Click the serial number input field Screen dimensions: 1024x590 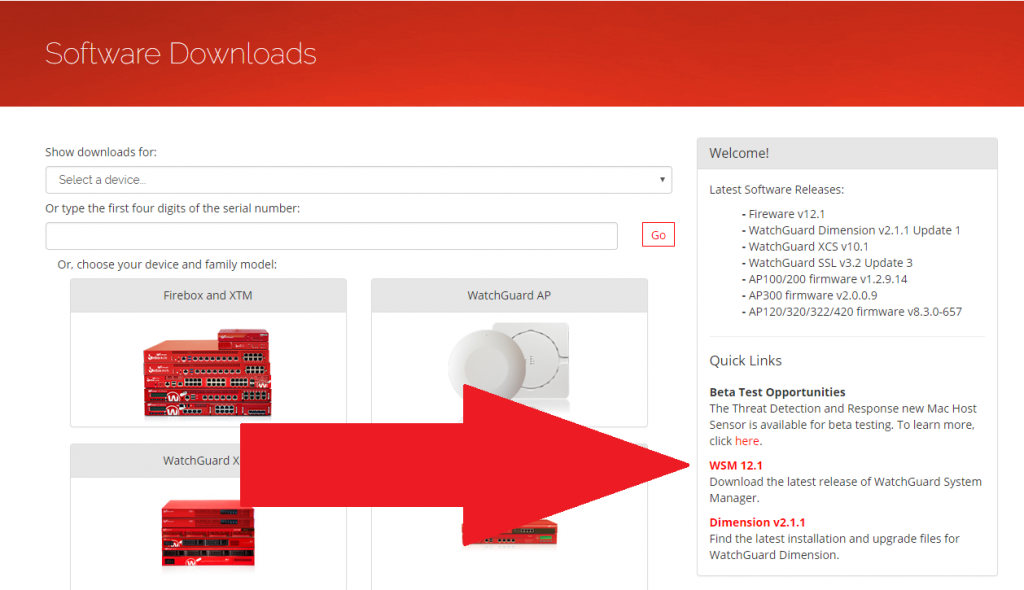331,236
